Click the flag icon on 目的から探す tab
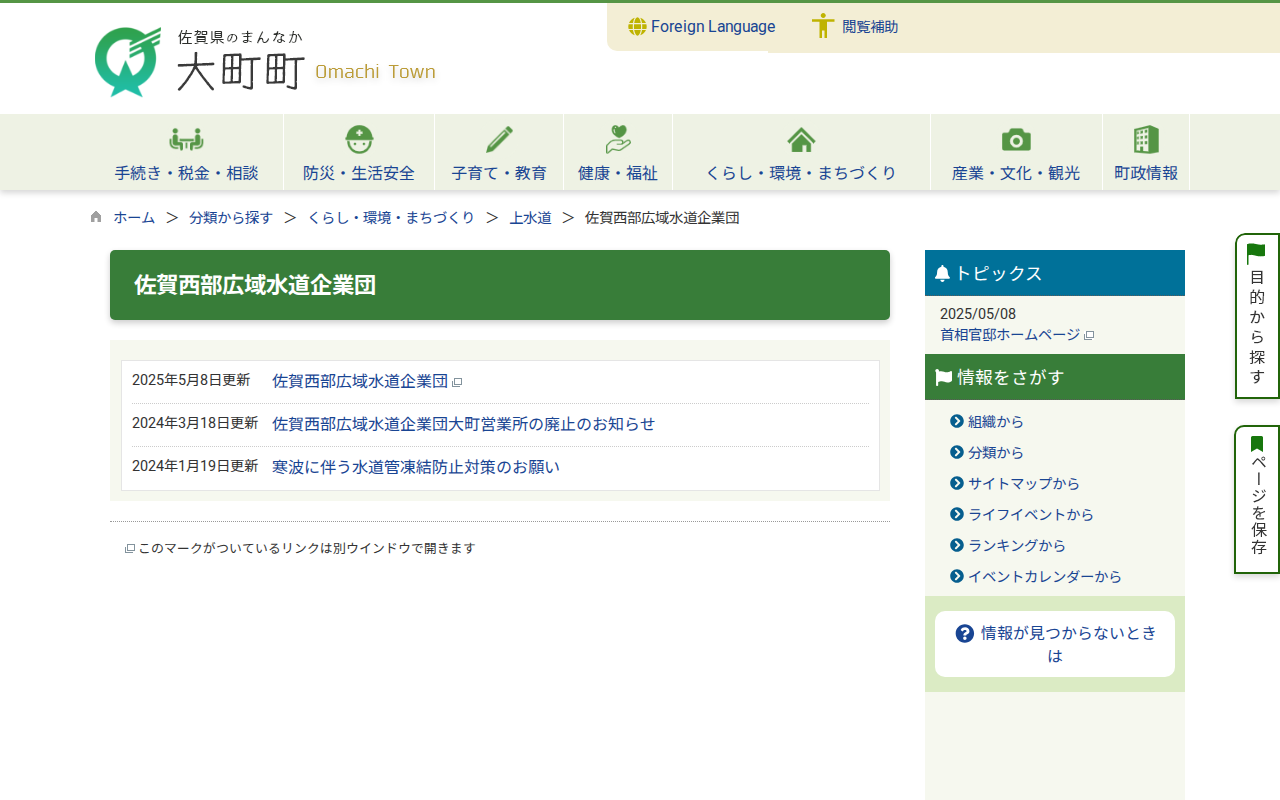1280x800 pixels. (x=1257, y=254)
